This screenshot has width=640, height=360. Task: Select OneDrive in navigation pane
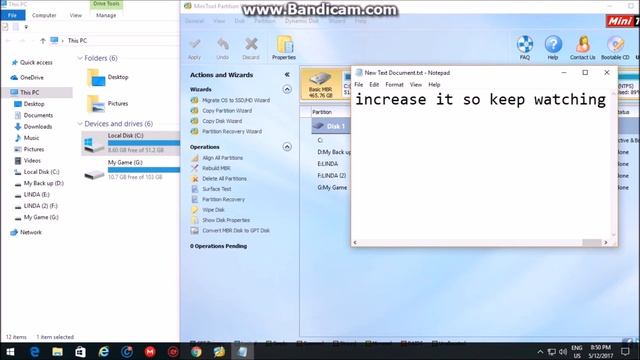tap(28, 78)
